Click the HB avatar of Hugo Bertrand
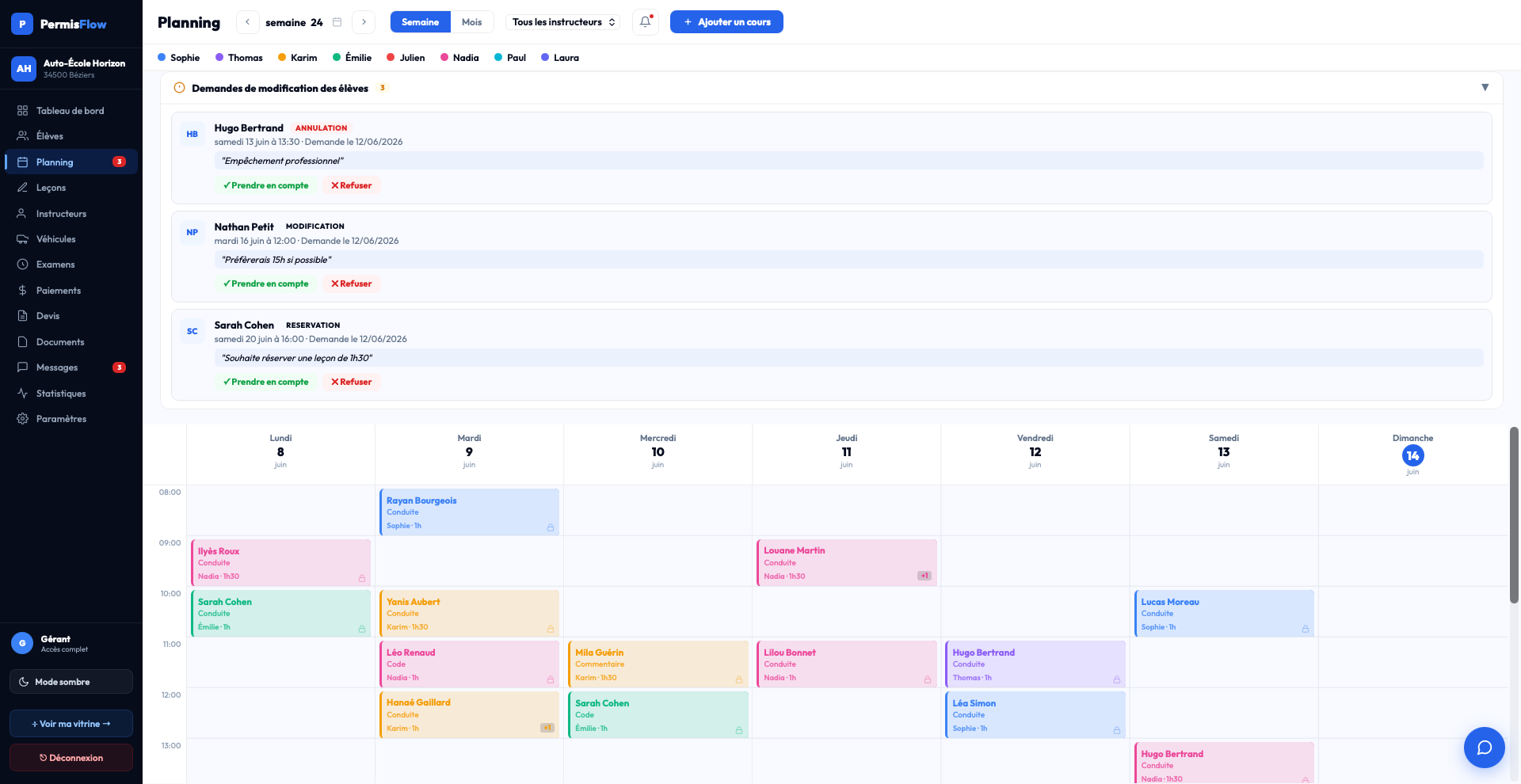 click(x=193, y=135)
